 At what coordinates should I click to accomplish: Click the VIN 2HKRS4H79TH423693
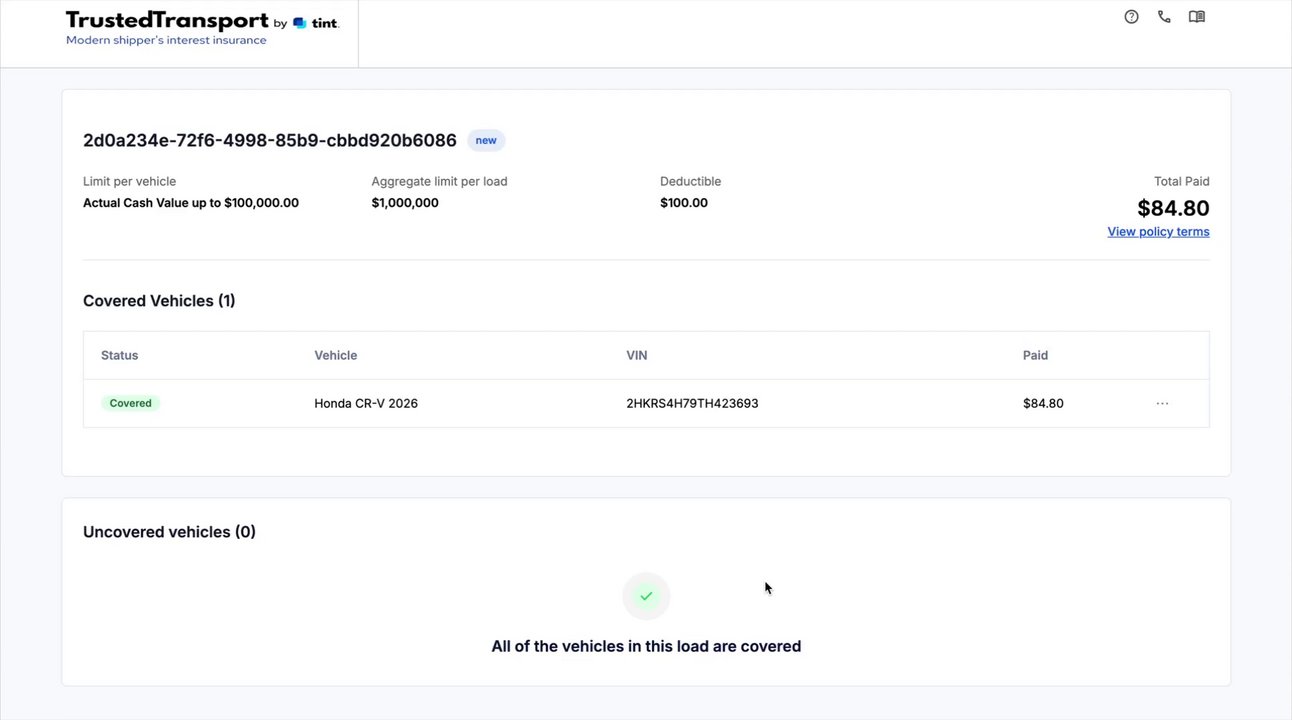[692, 403]
